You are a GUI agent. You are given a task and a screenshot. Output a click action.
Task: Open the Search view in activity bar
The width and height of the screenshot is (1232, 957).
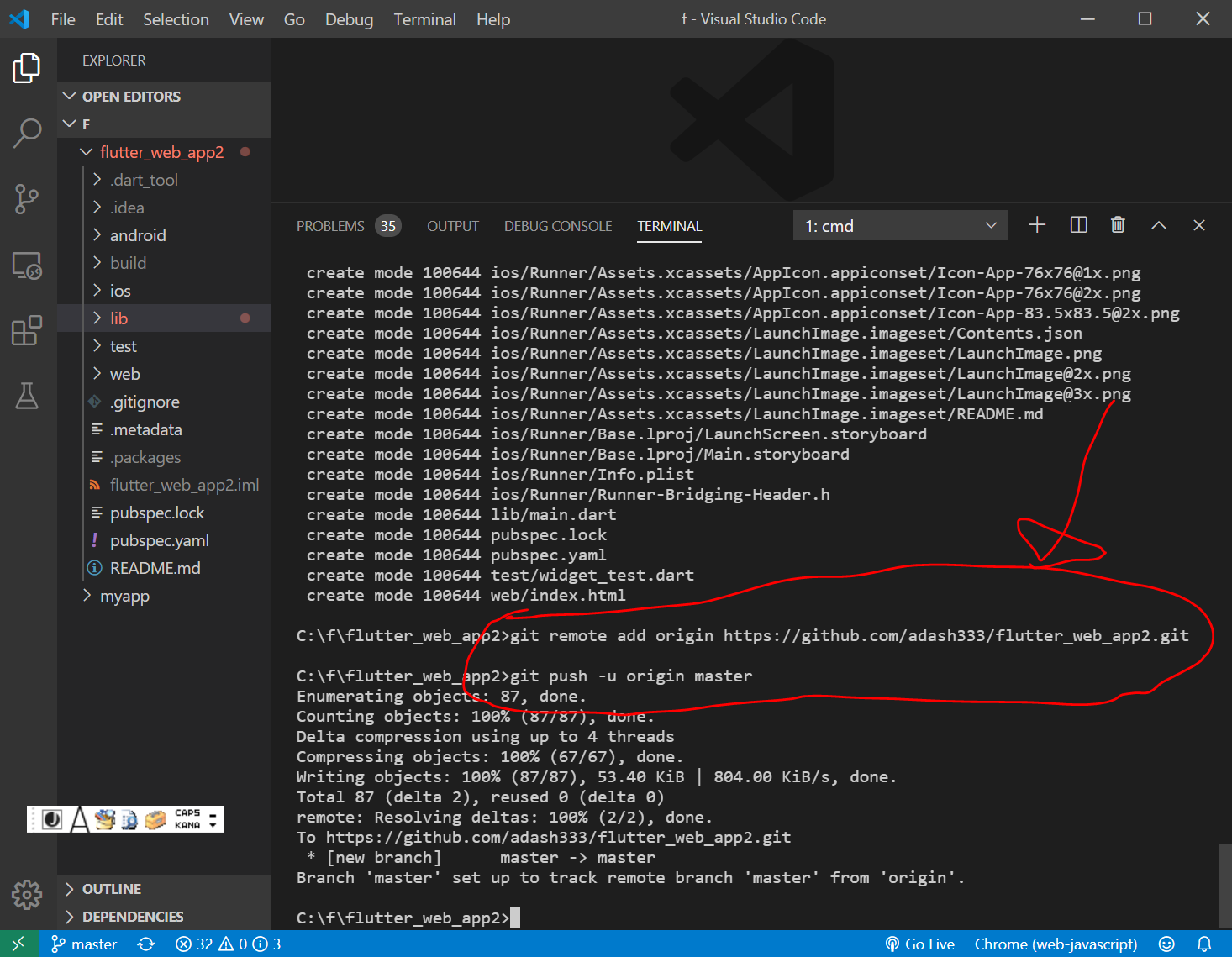[27, 133]
